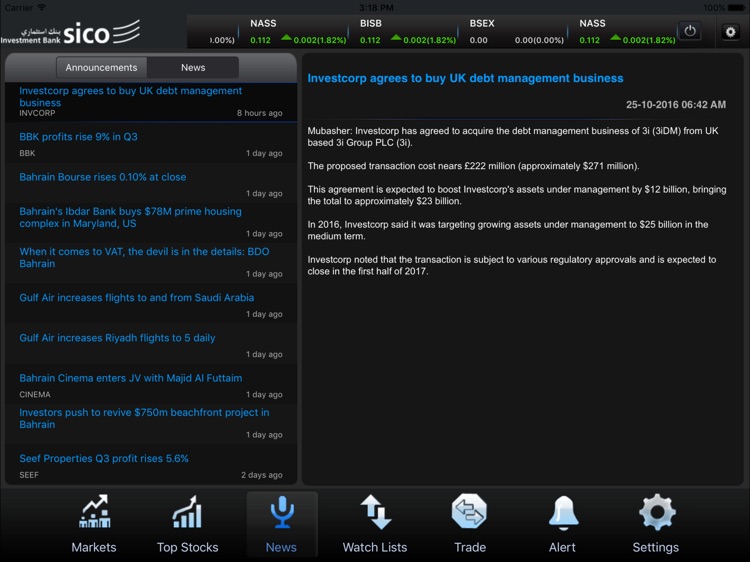The width and height of the screenshot is (750, 562).
Task: Click the '8 hours ago' timestamp
Action: (259, 113)
